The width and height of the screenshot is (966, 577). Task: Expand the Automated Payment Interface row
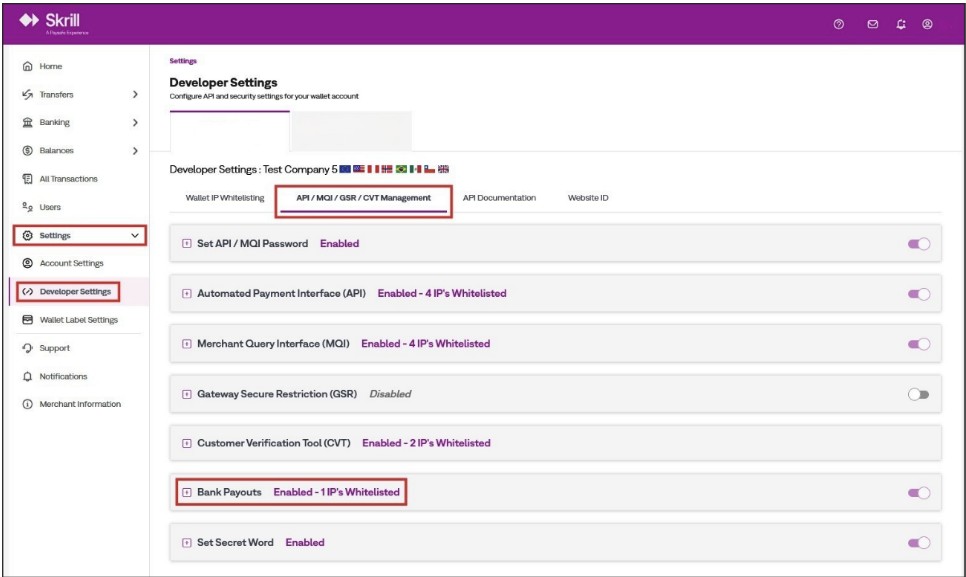(x=187, y=294)
